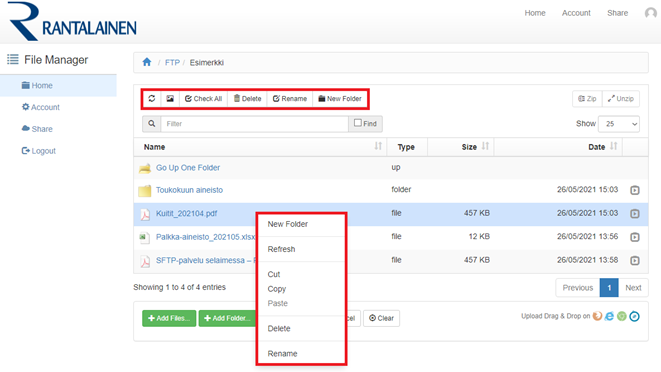
Task: Click action icon in Kuitit_202104.pdf row
Action: pyautogui.click(x=634, y=214)
